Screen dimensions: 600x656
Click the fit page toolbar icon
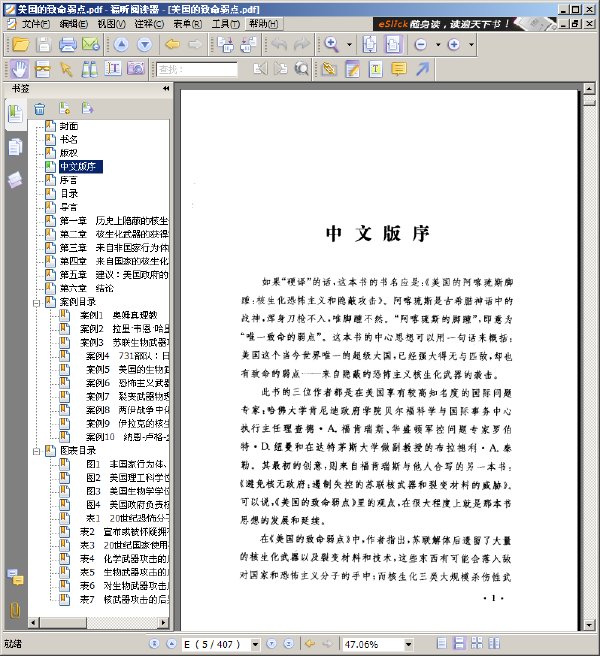tap(370, 44)
